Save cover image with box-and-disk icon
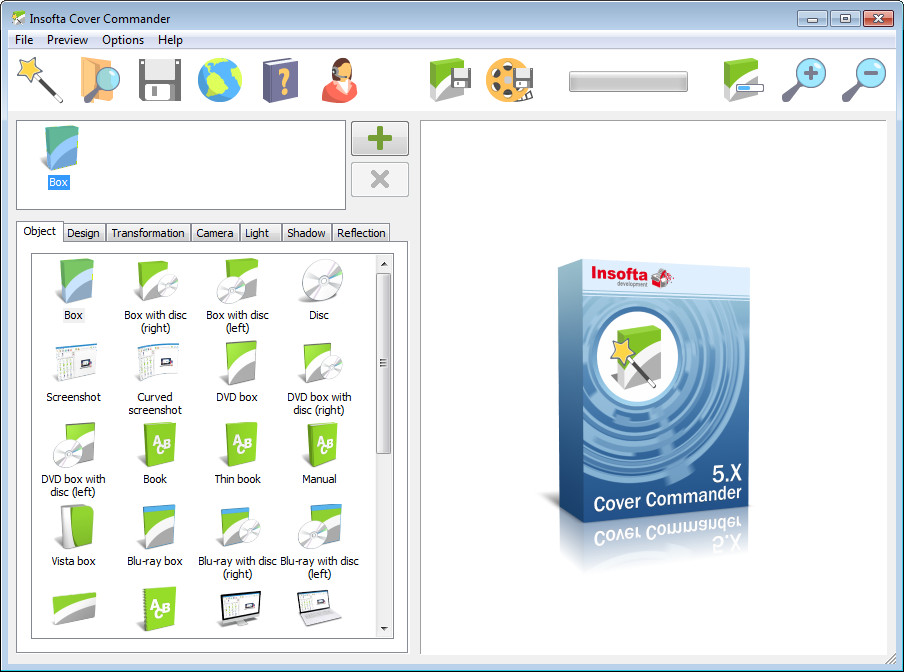904x672 pixels. [x=450, y=80]
